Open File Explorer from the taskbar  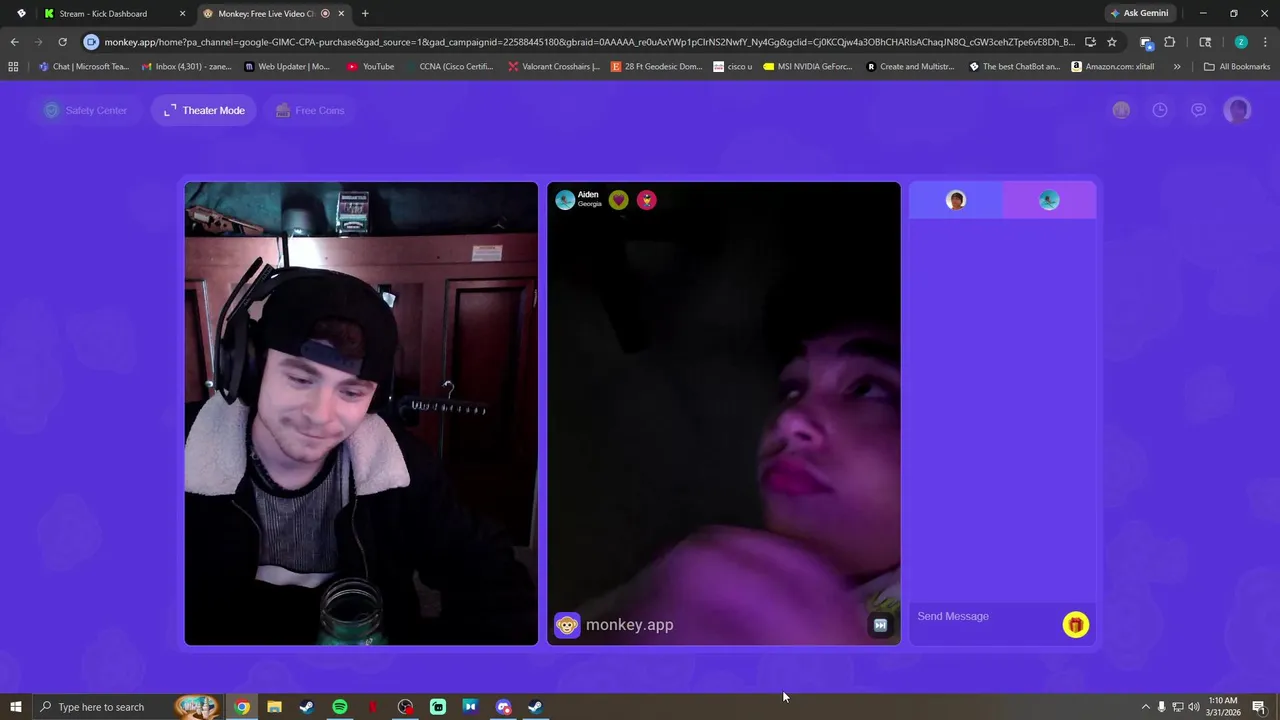click(x=274, y=707)
